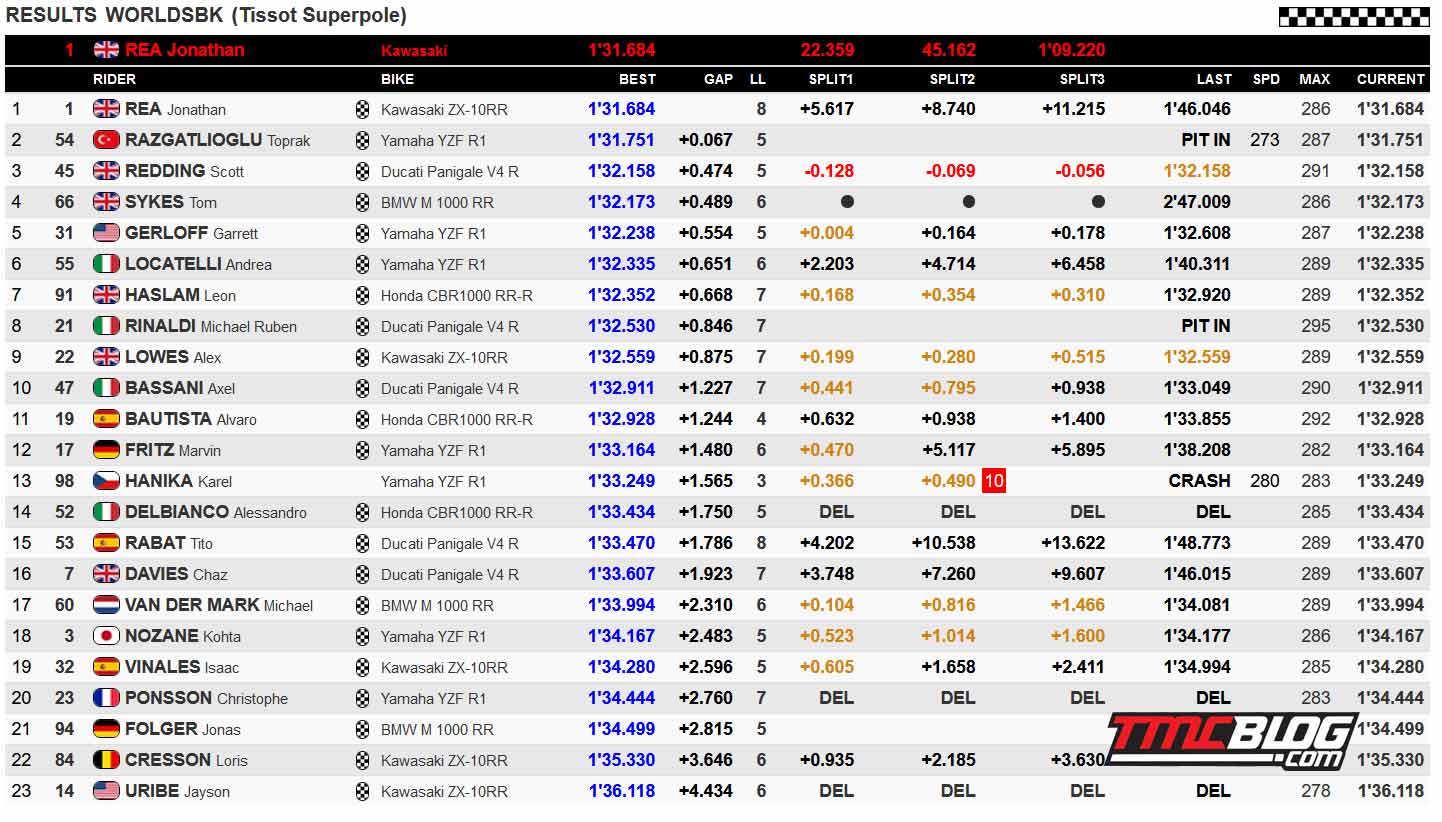Click the UK flag beside REA Jonathan in row 1

pyautogui.click(x=106, y=109)
